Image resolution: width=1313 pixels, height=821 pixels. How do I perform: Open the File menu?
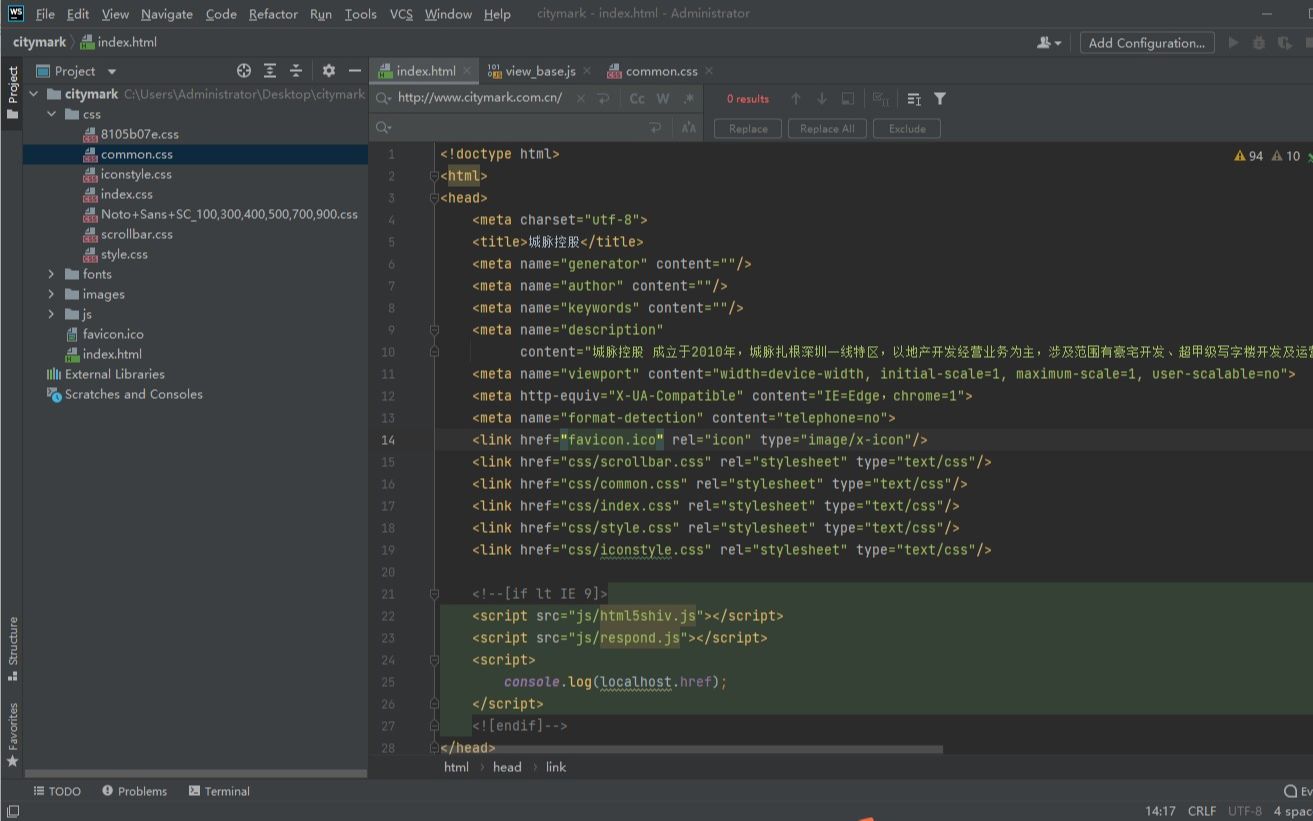click(45, 14)
